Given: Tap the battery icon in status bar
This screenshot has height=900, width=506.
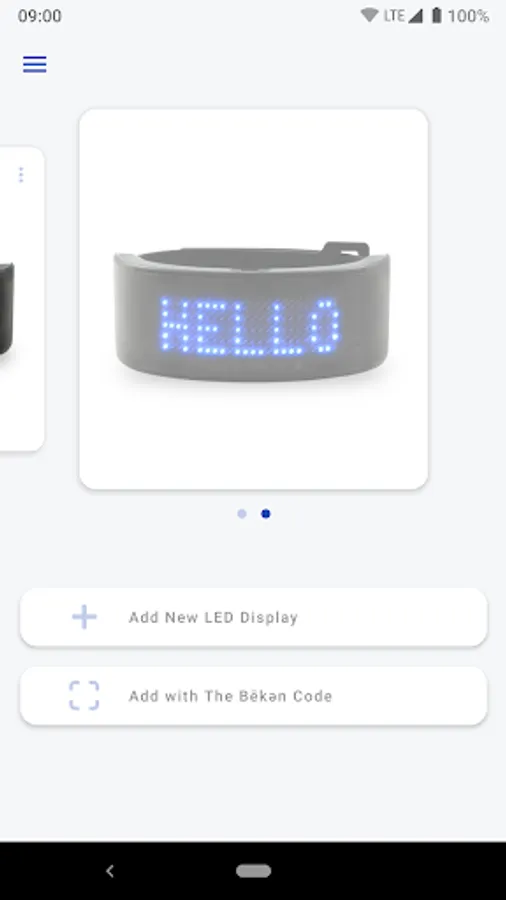Looking at the screenshot, I should coord(437,15).
